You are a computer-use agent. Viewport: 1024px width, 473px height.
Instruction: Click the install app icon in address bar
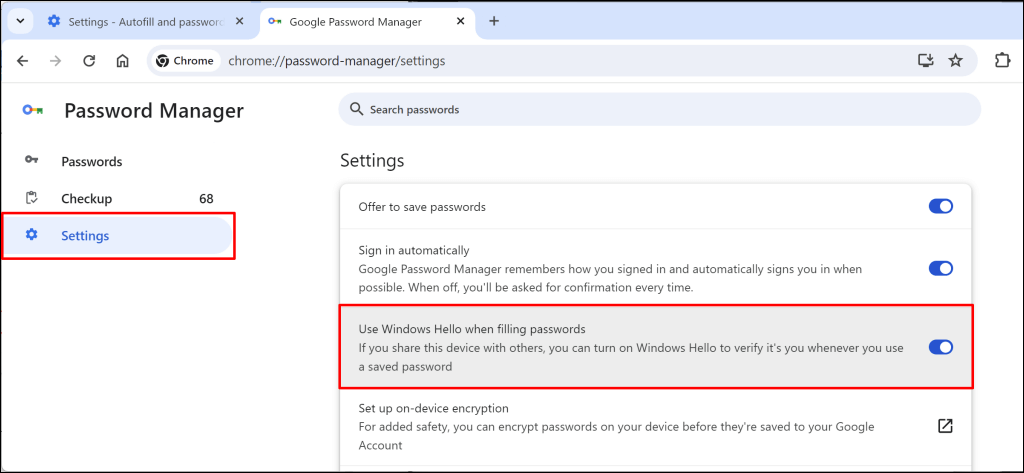[x=925, y=60]
